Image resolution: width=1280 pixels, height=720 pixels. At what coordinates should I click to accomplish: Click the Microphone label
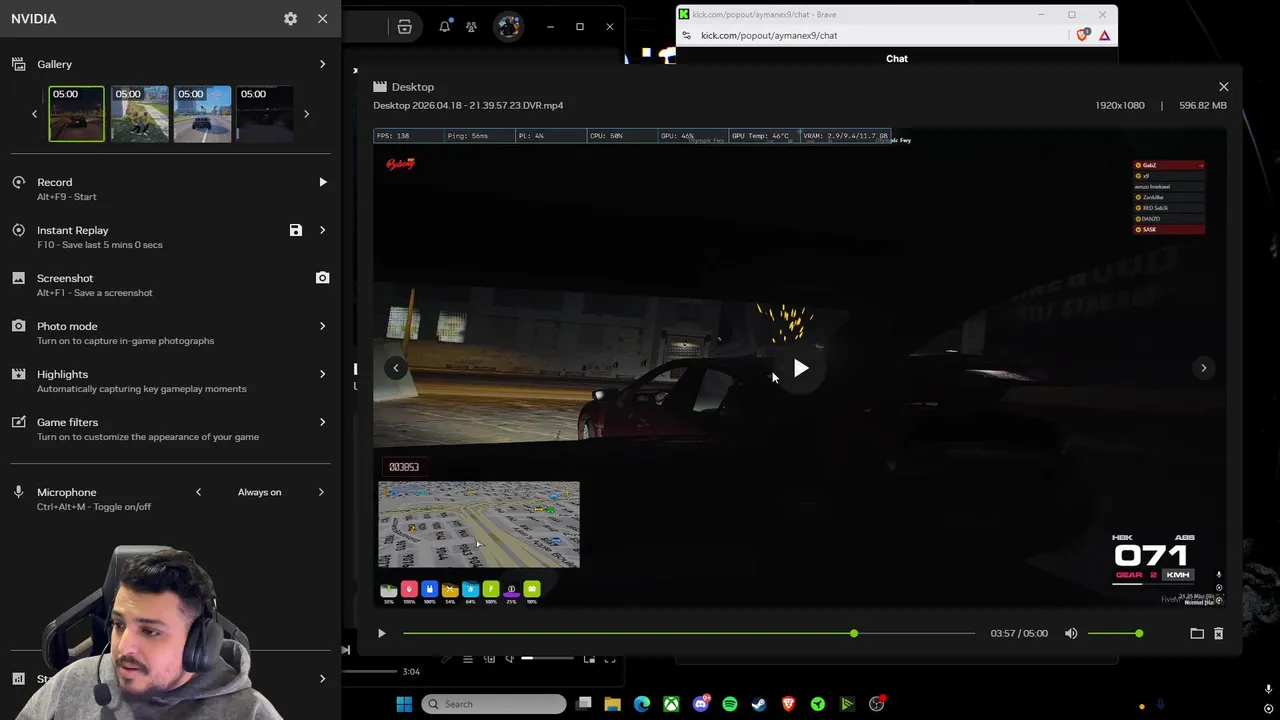(67, 492)
